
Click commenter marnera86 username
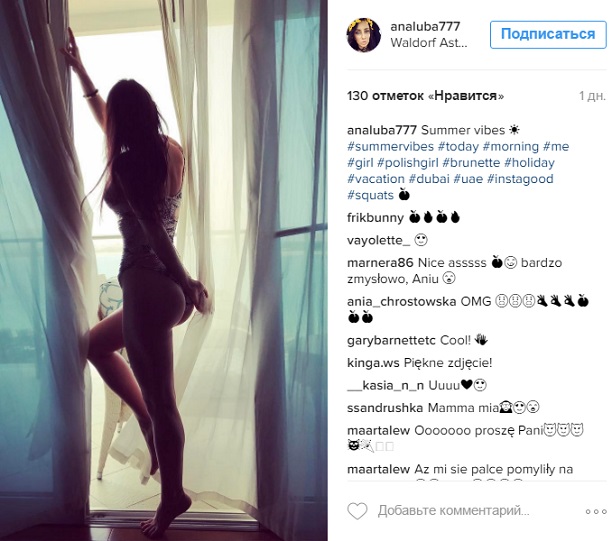380,263
